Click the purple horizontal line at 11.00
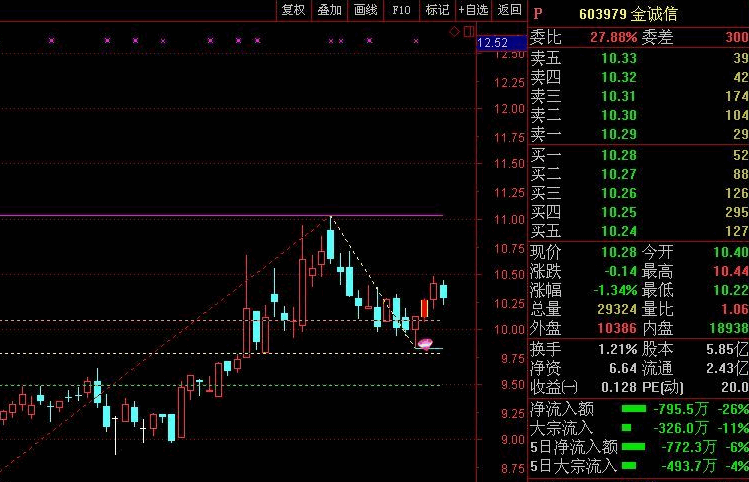This screenshot has width=749, height=482. click(221, 216)
